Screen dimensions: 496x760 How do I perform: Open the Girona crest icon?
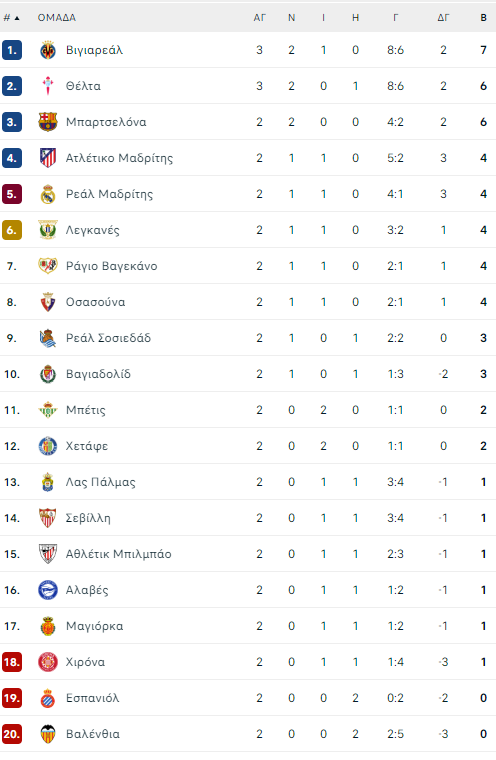[48, 662]
